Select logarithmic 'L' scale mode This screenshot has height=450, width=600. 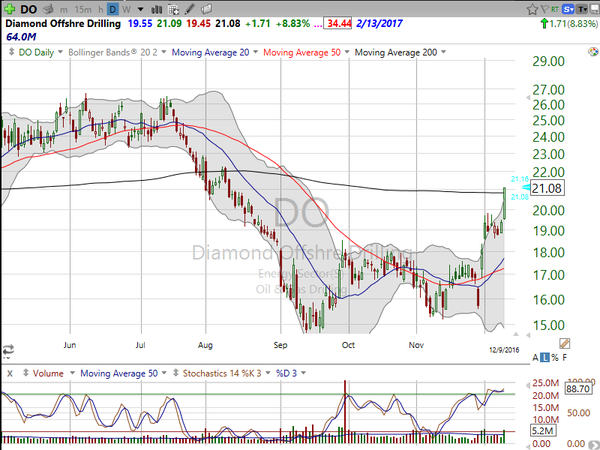click(x=545, y=358)
